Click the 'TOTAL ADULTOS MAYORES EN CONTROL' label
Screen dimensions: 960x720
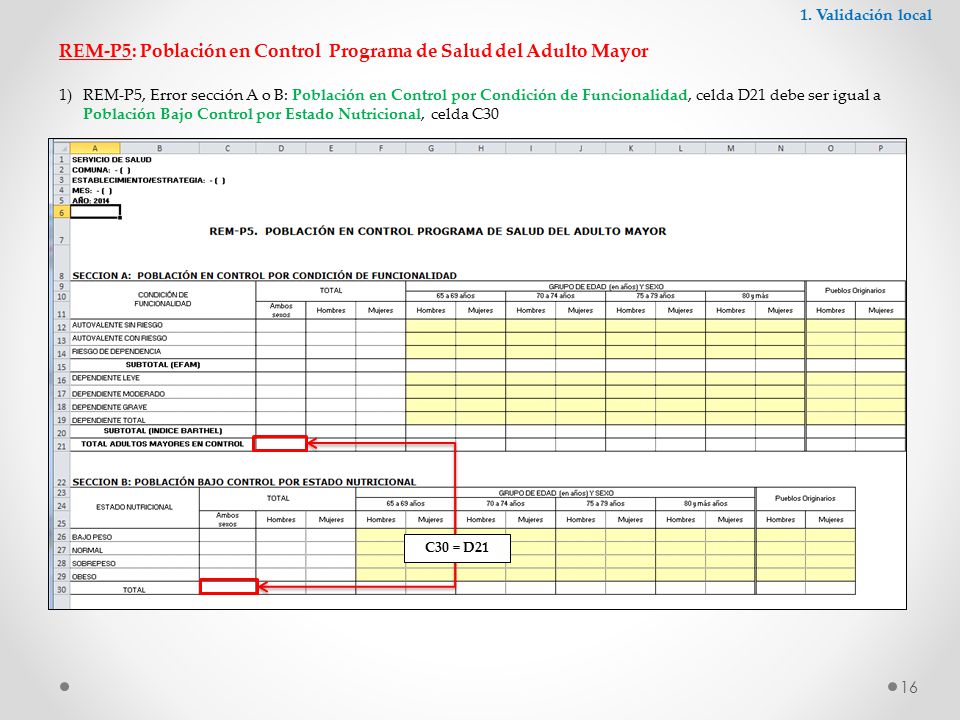(x=162, y=444)
